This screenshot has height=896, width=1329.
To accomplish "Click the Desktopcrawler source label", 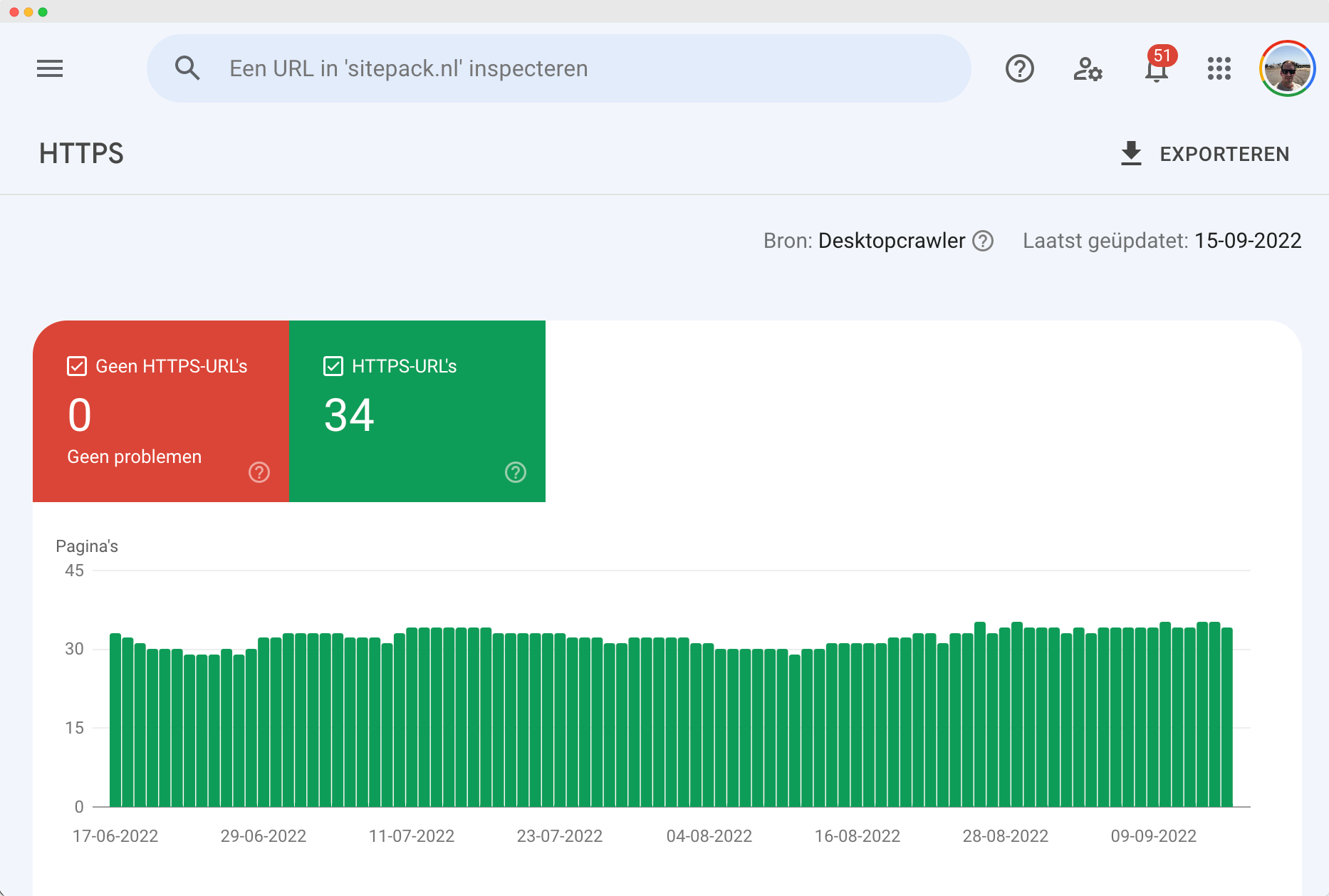I will point(892,241).
